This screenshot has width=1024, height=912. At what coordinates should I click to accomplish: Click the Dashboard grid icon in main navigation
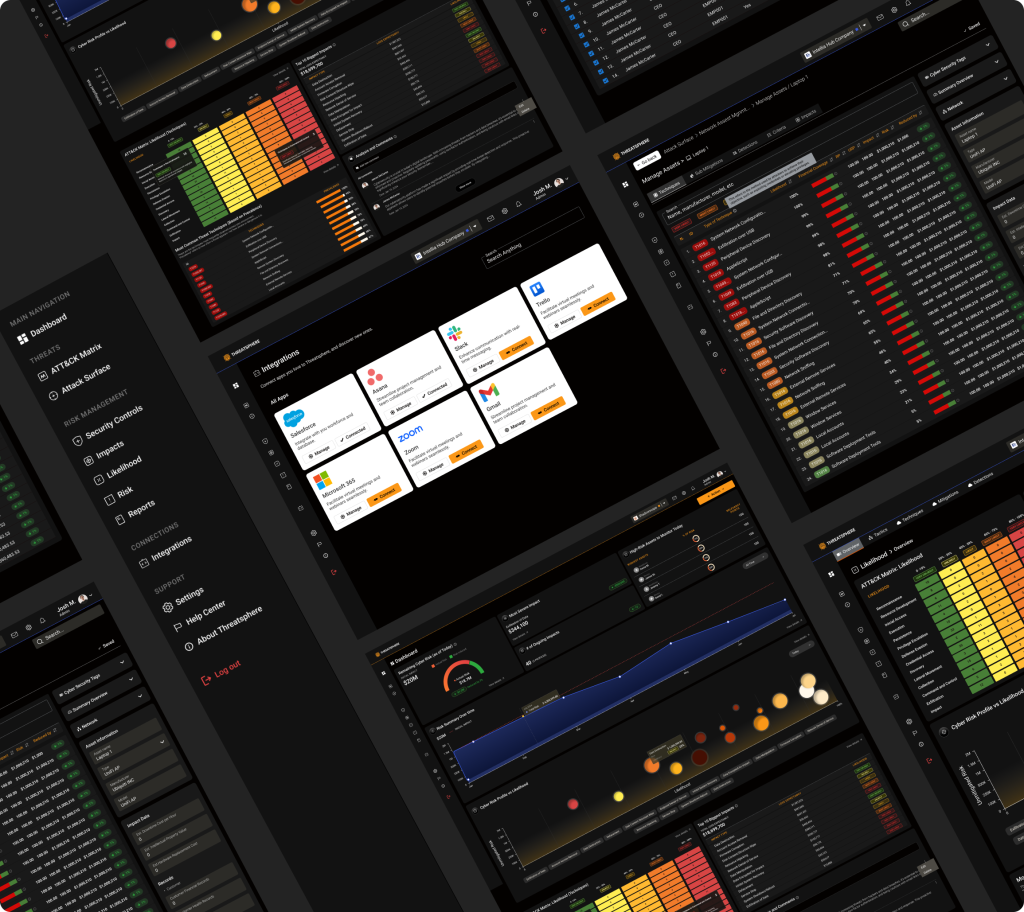(x=22, y=340)
